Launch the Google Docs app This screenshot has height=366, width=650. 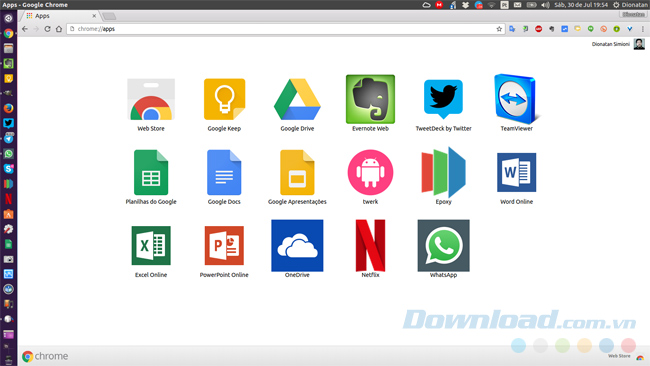(224, 172)
